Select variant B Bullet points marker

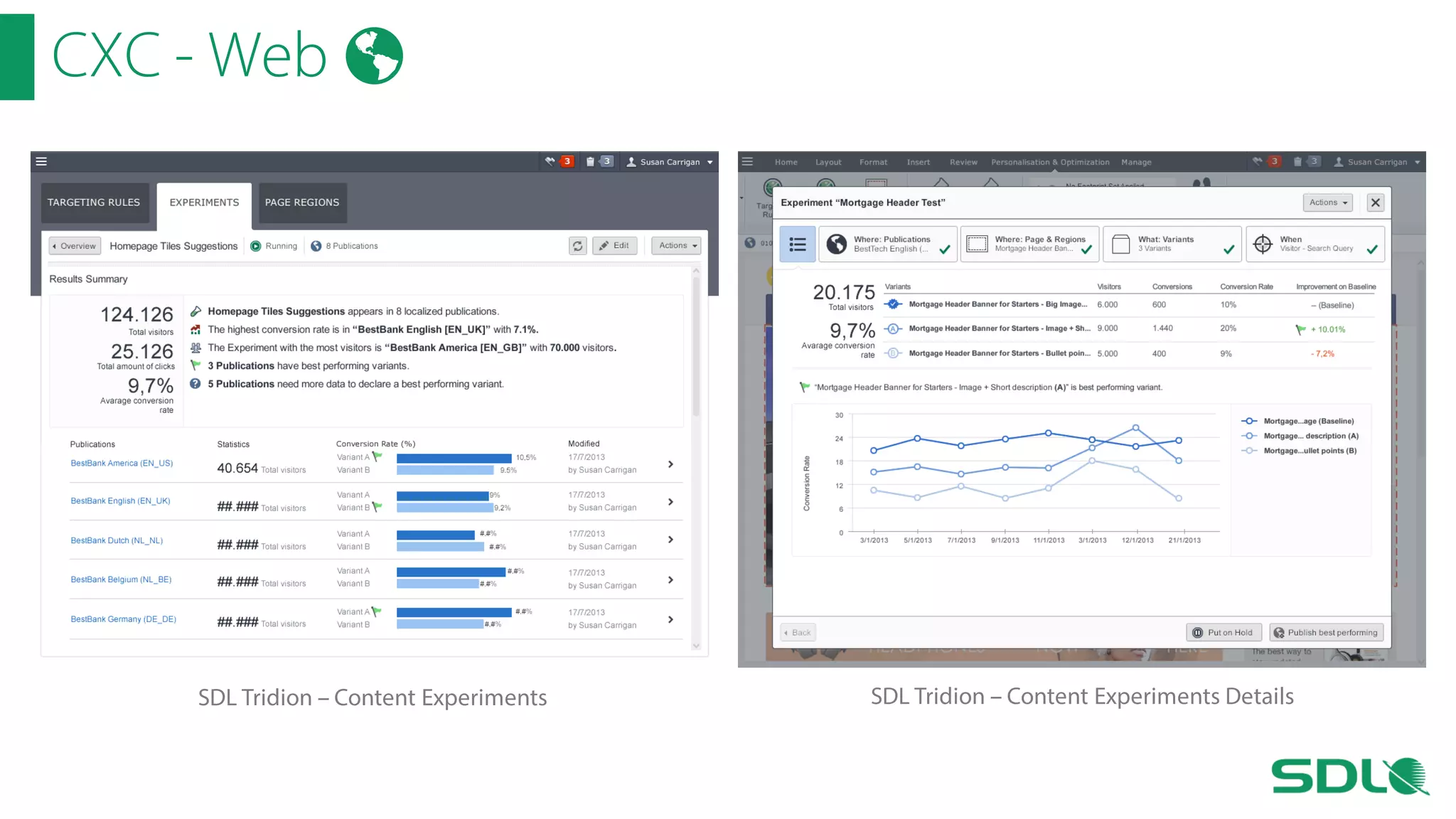[894, 353]
